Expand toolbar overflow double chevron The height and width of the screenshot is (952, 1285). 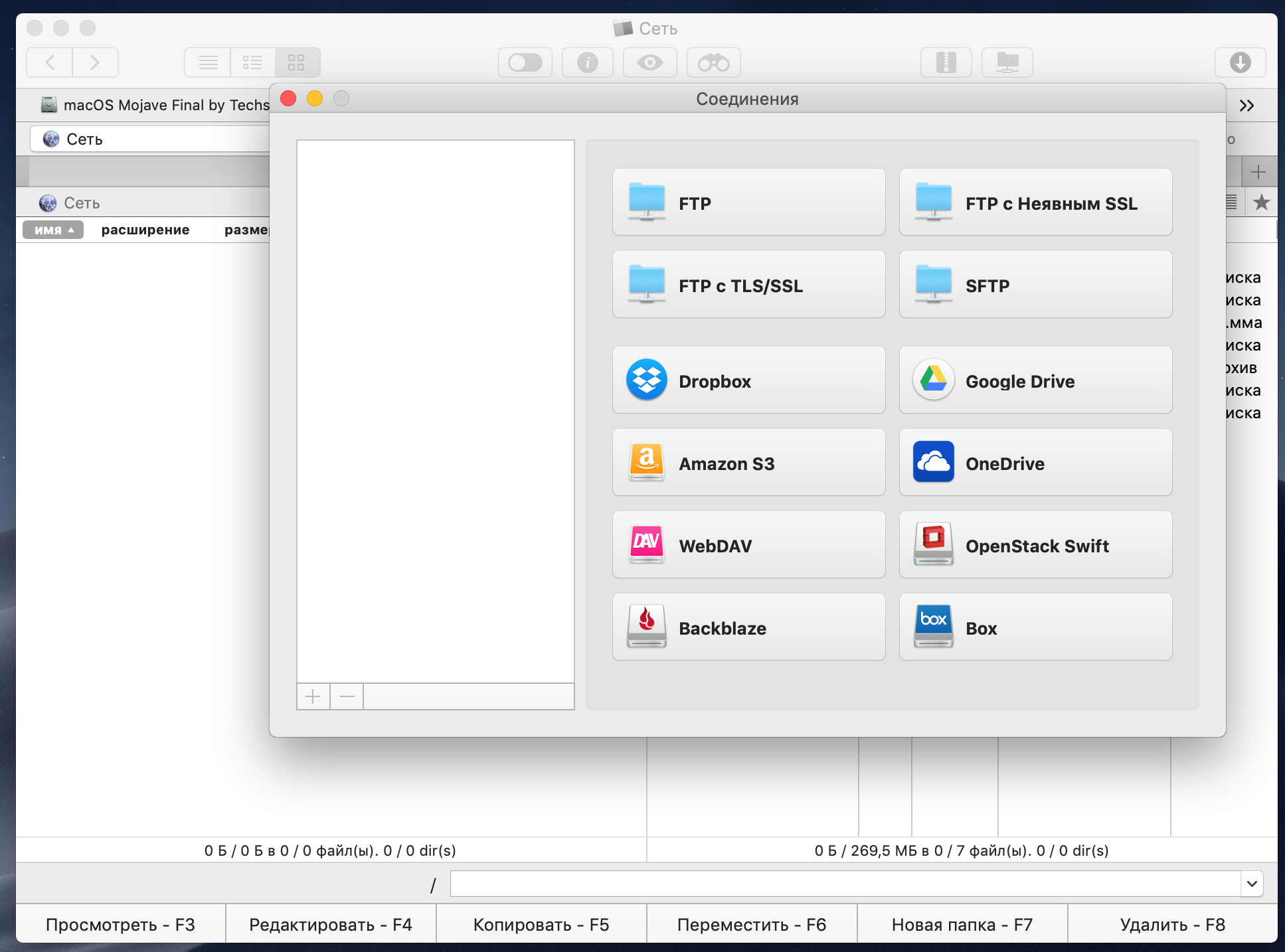point(1246,106)
